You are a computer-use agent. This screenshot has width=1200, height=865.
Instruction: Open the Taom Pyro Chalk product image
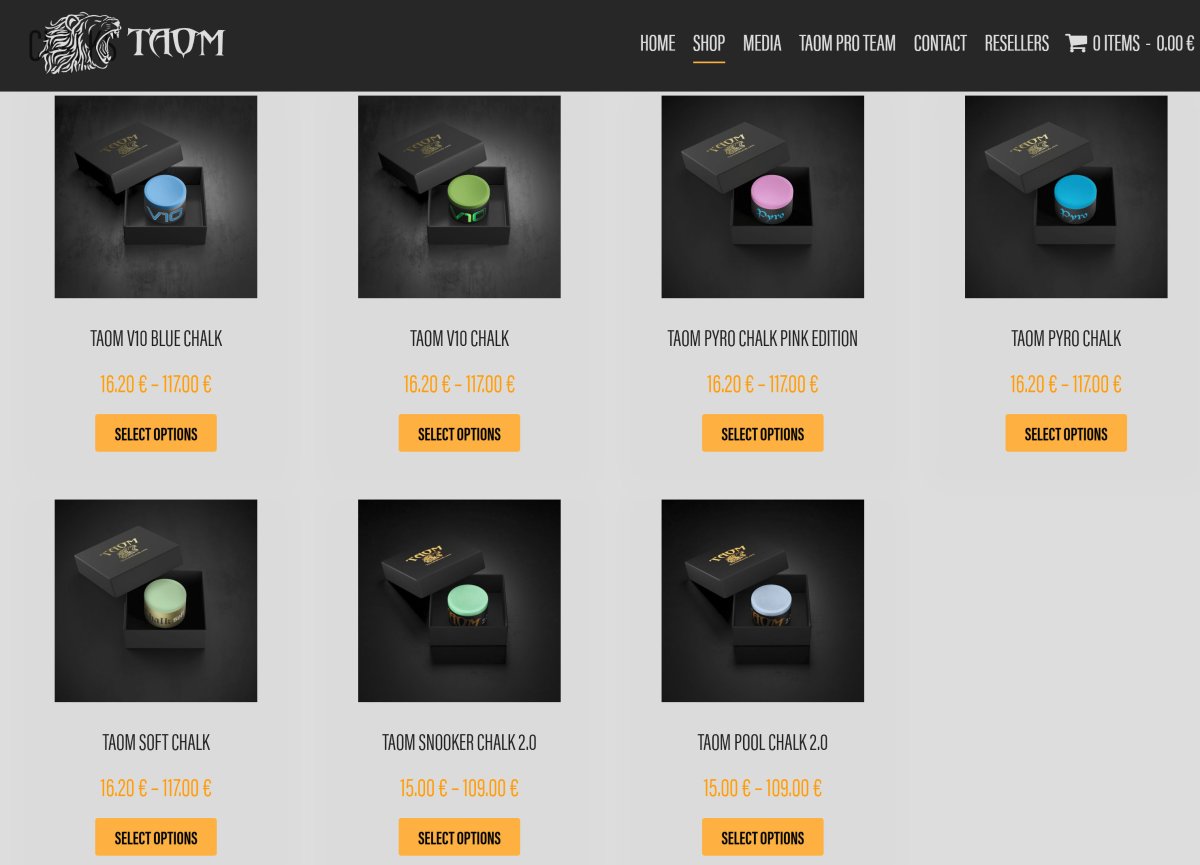[1066, 197]
